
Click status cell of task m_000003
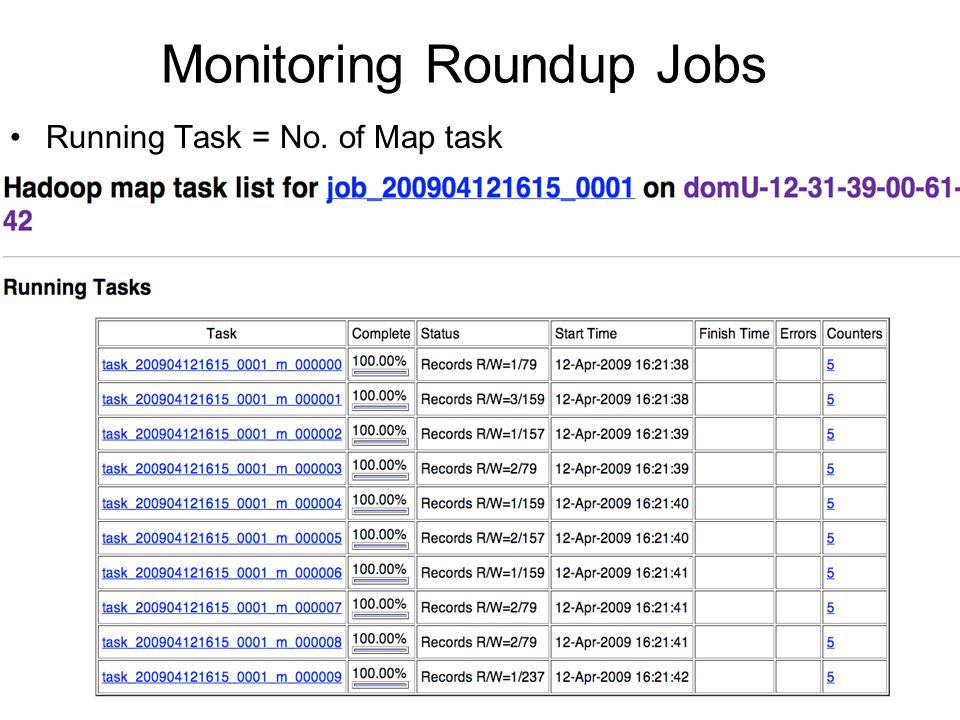coord(482,469)
